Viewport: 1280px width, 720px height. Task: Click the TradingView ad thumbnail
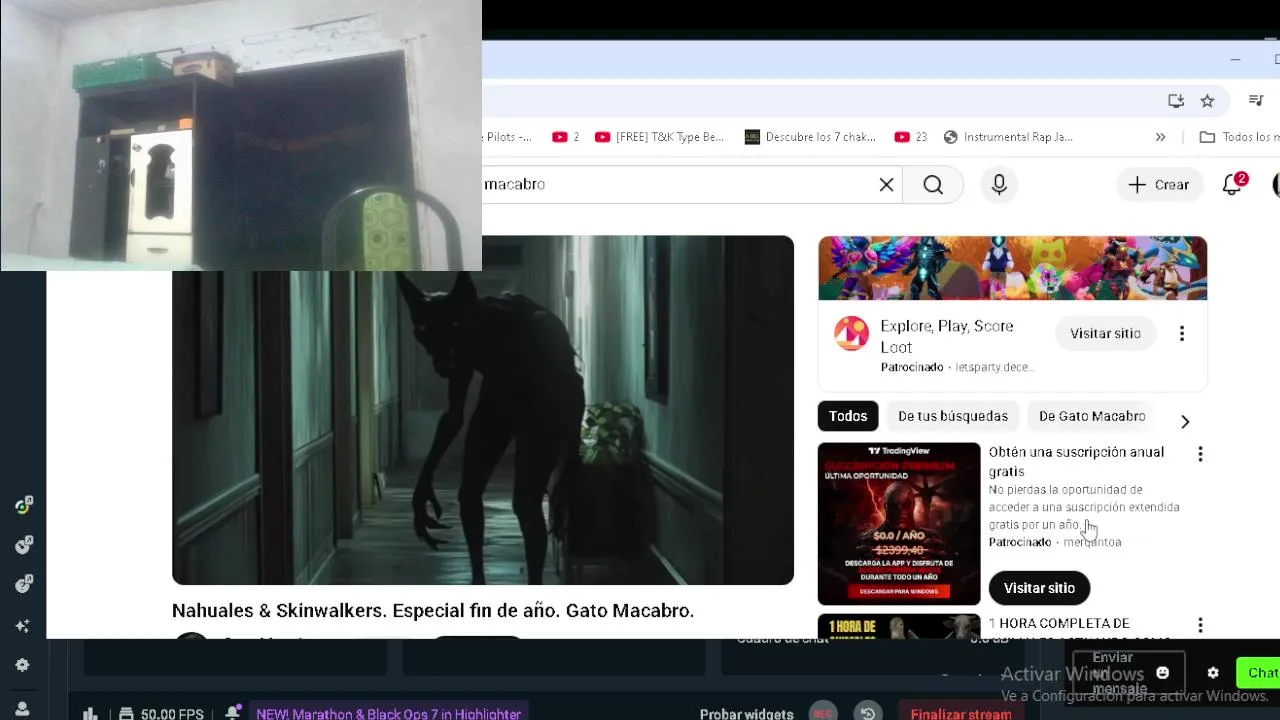click(x=899, y=524)
